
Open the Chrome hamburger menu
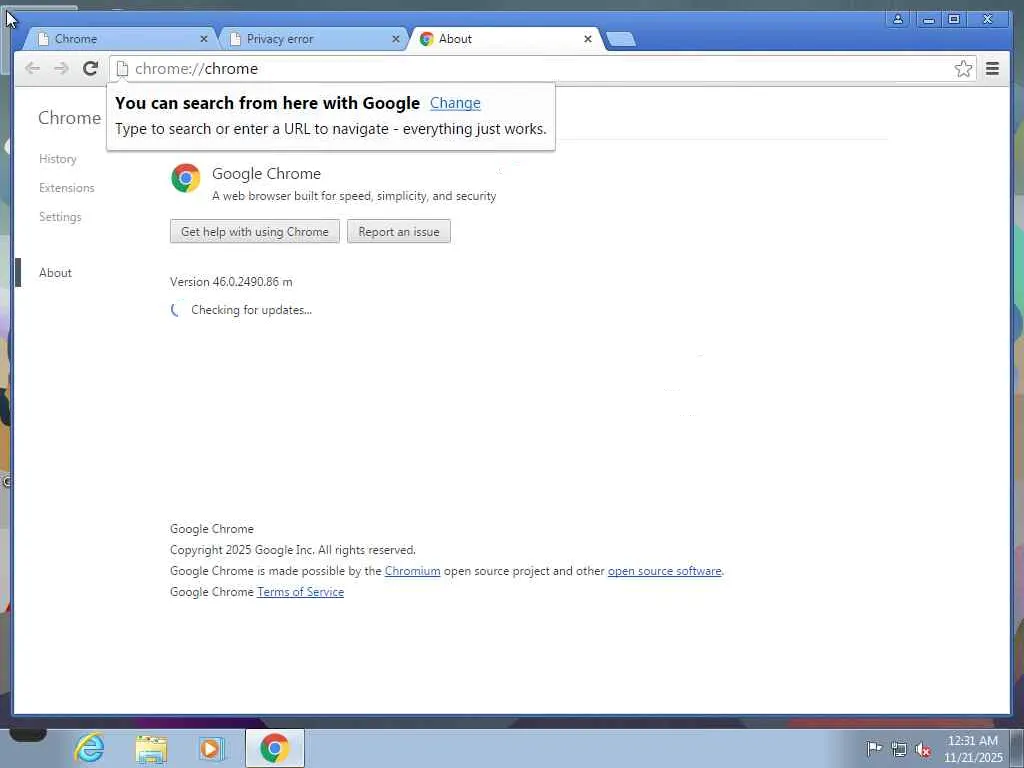tap(993, 69)
